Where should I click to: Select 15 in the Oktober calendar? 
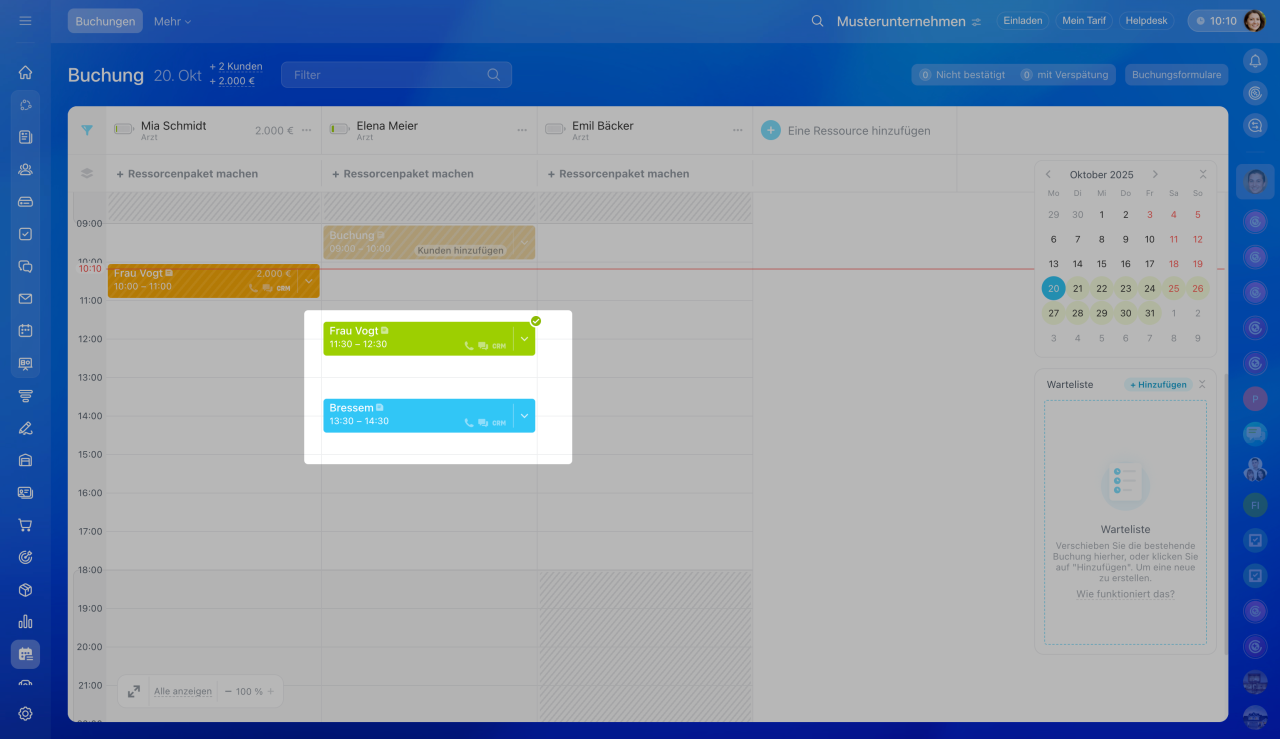tap(1101, 264)
